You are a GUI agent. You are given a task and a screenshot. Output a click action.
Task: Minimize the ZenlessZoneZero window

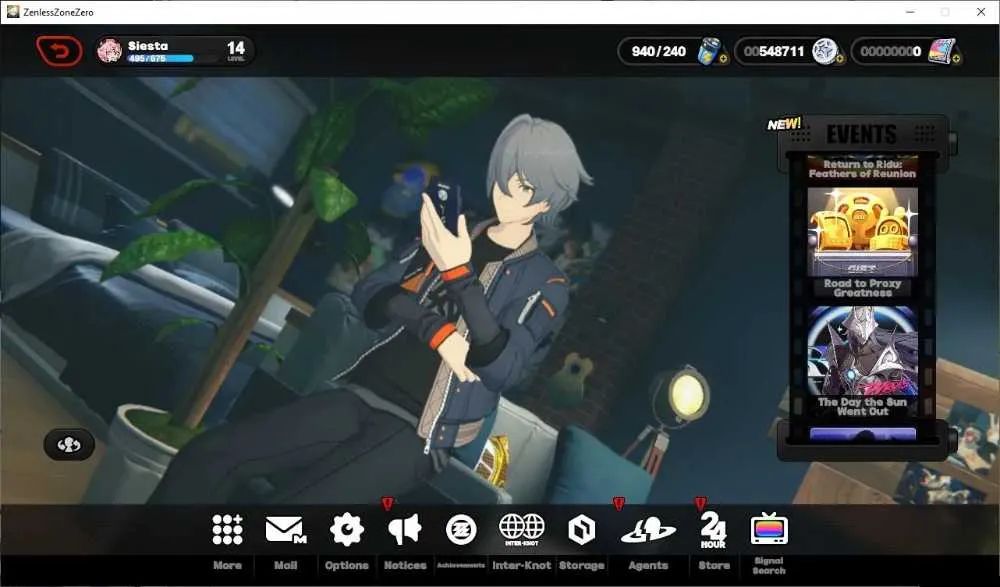pyautogui.click(x=910, y=12)
